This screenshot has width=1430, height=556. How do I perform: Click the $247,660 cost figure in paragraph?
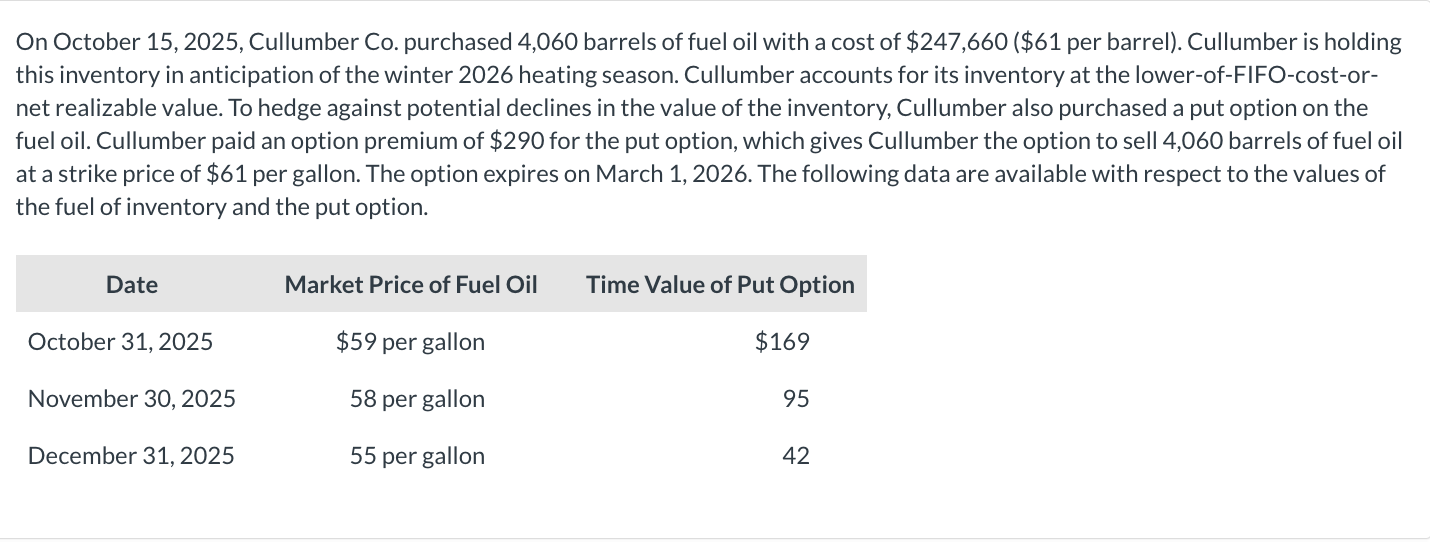pos(948,42)
